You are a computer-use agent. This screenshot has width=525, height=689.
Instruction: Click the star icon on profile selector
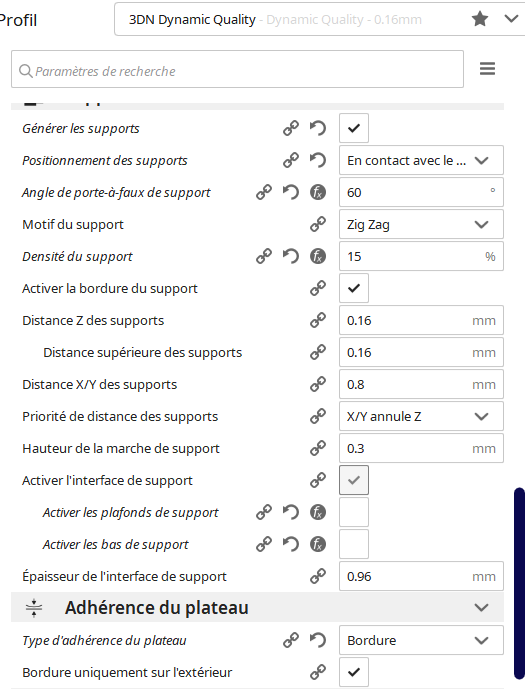480,19
